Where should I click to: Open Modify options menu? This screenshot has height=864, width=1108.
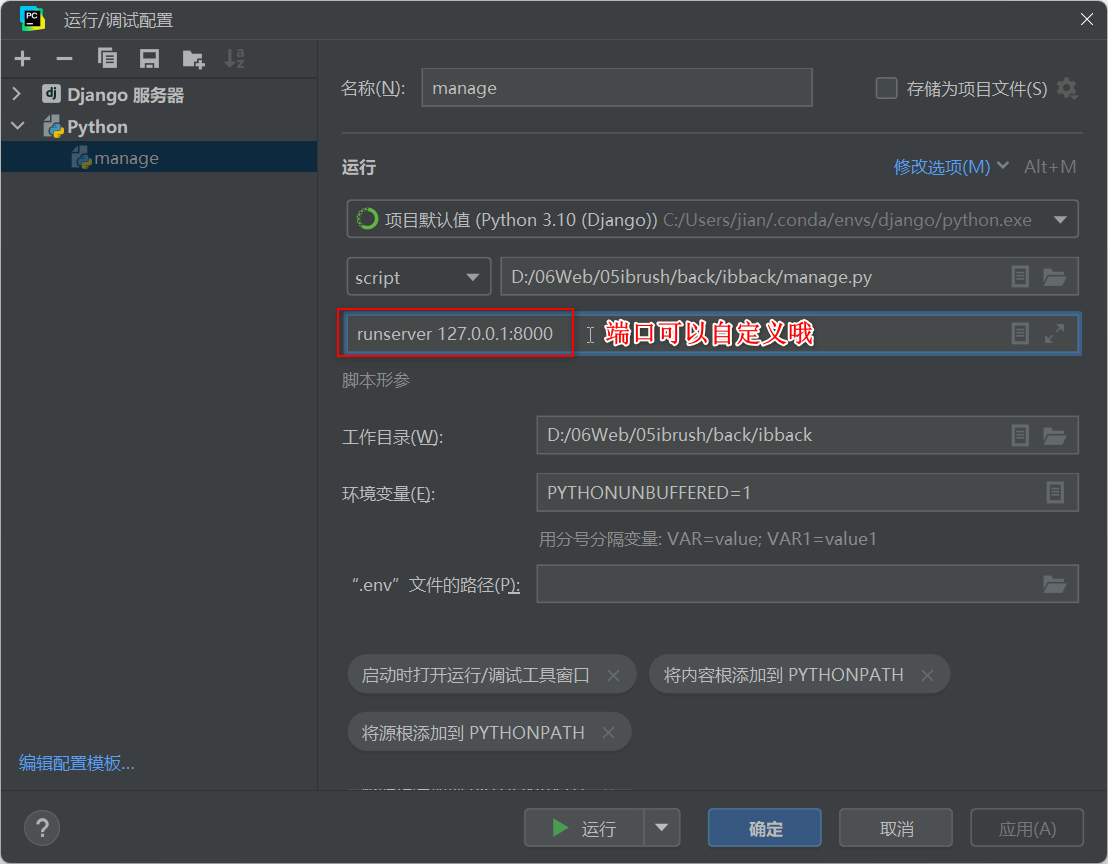pyautogui.click(x=950, y=167)
